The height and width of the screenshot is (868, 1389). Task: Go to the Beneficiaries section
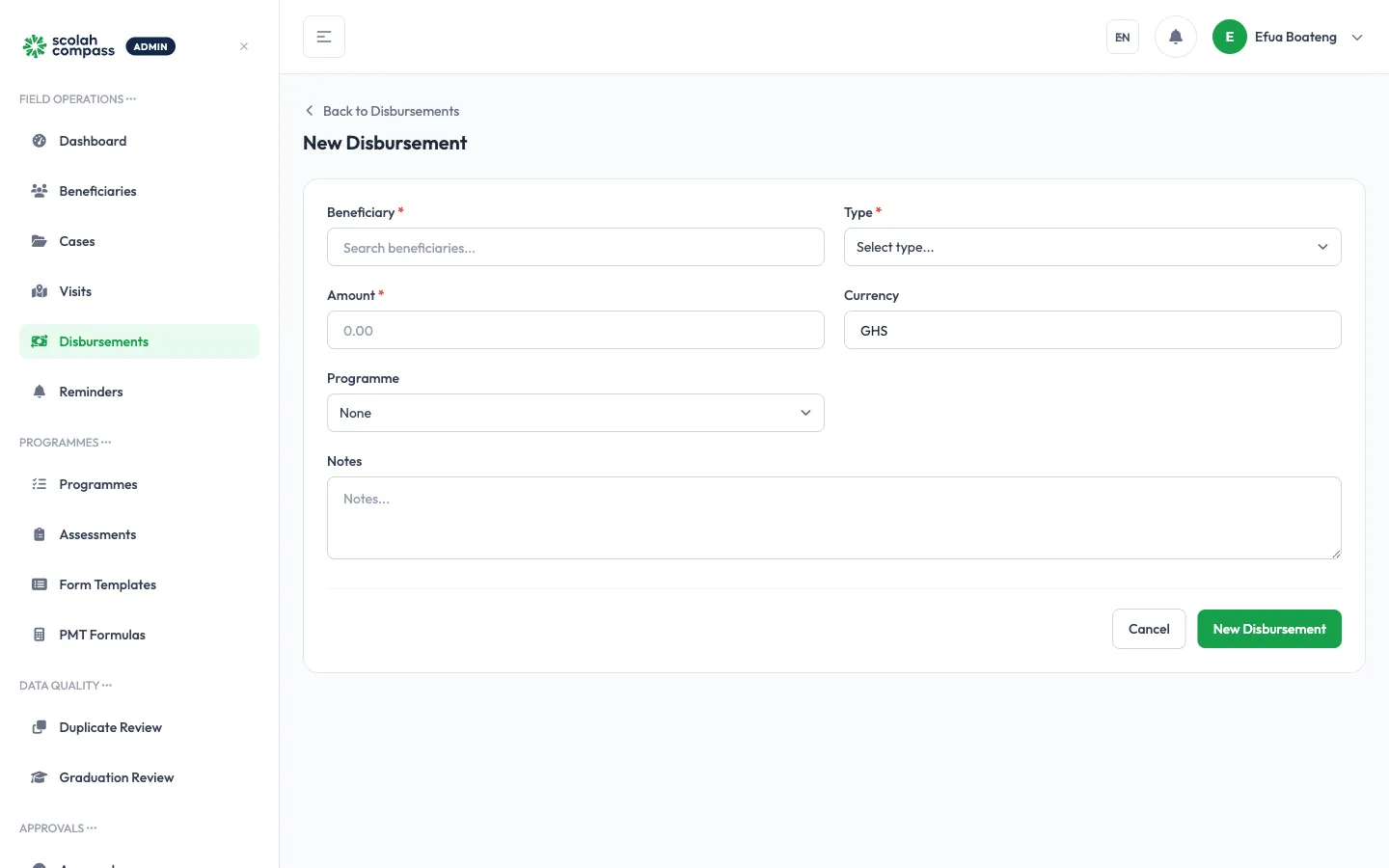point(97,191)
